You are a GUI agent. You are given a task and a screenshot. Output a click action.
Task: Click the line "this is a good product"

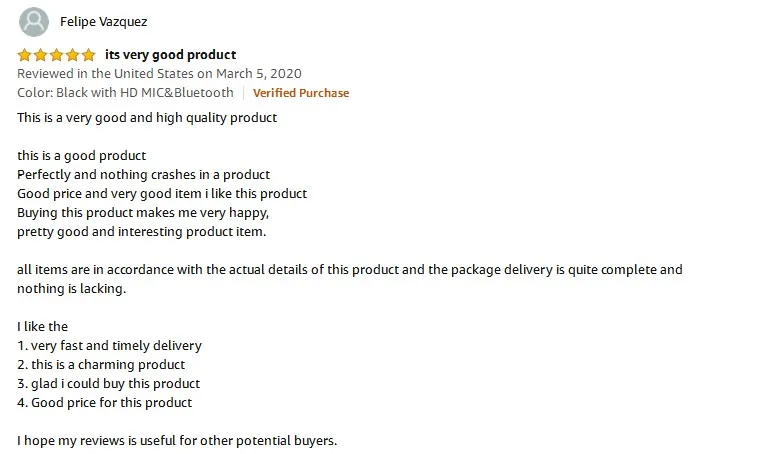[x=82, y=155]
